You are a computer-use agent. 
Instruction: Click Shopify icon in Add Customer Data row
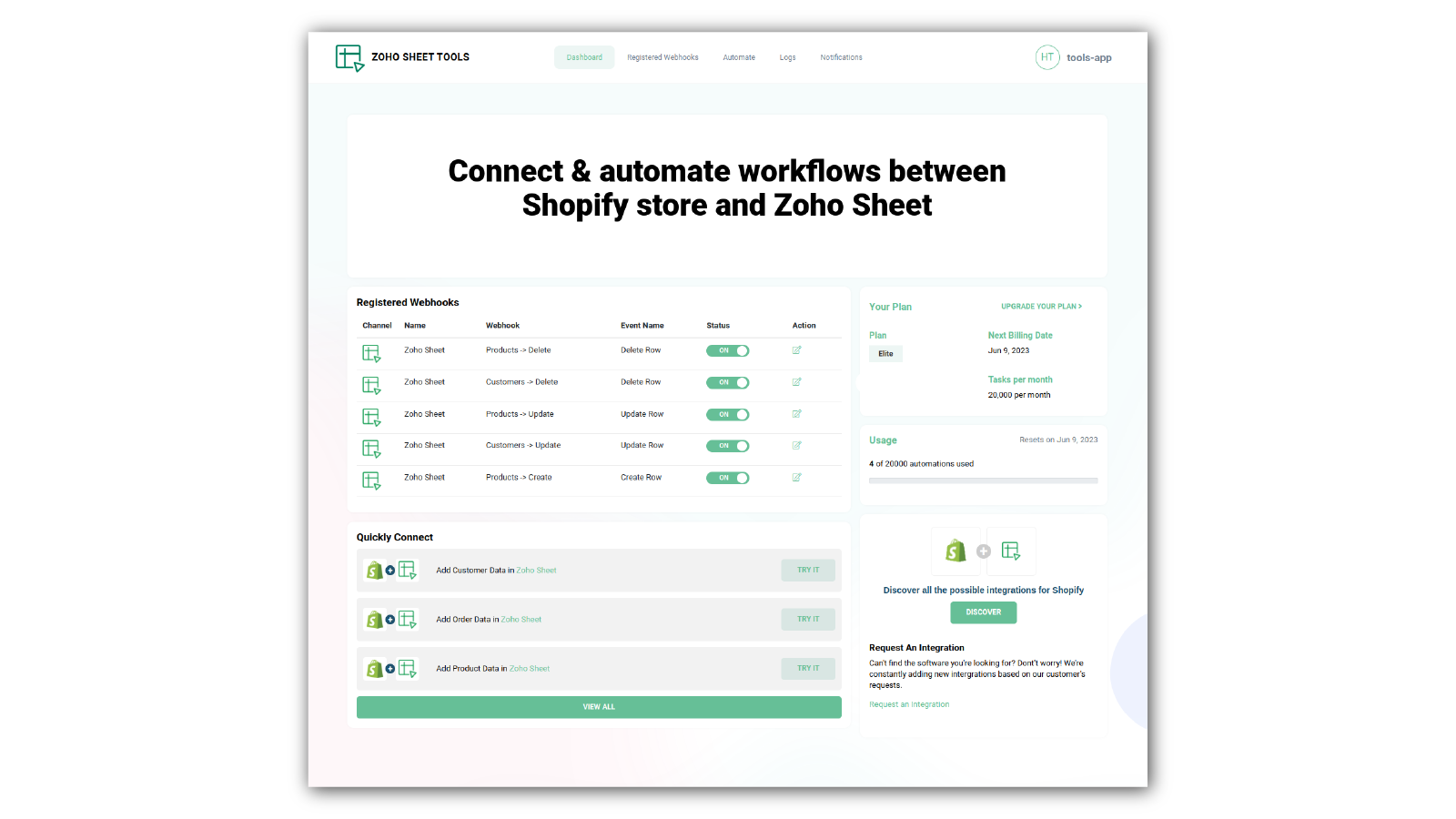(374, 571)
